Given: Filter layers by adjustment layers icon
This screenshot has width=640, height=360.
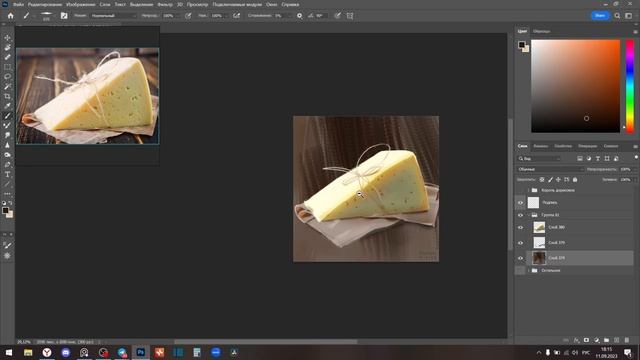Looking at the screenshot, I should tap(589, 158).
